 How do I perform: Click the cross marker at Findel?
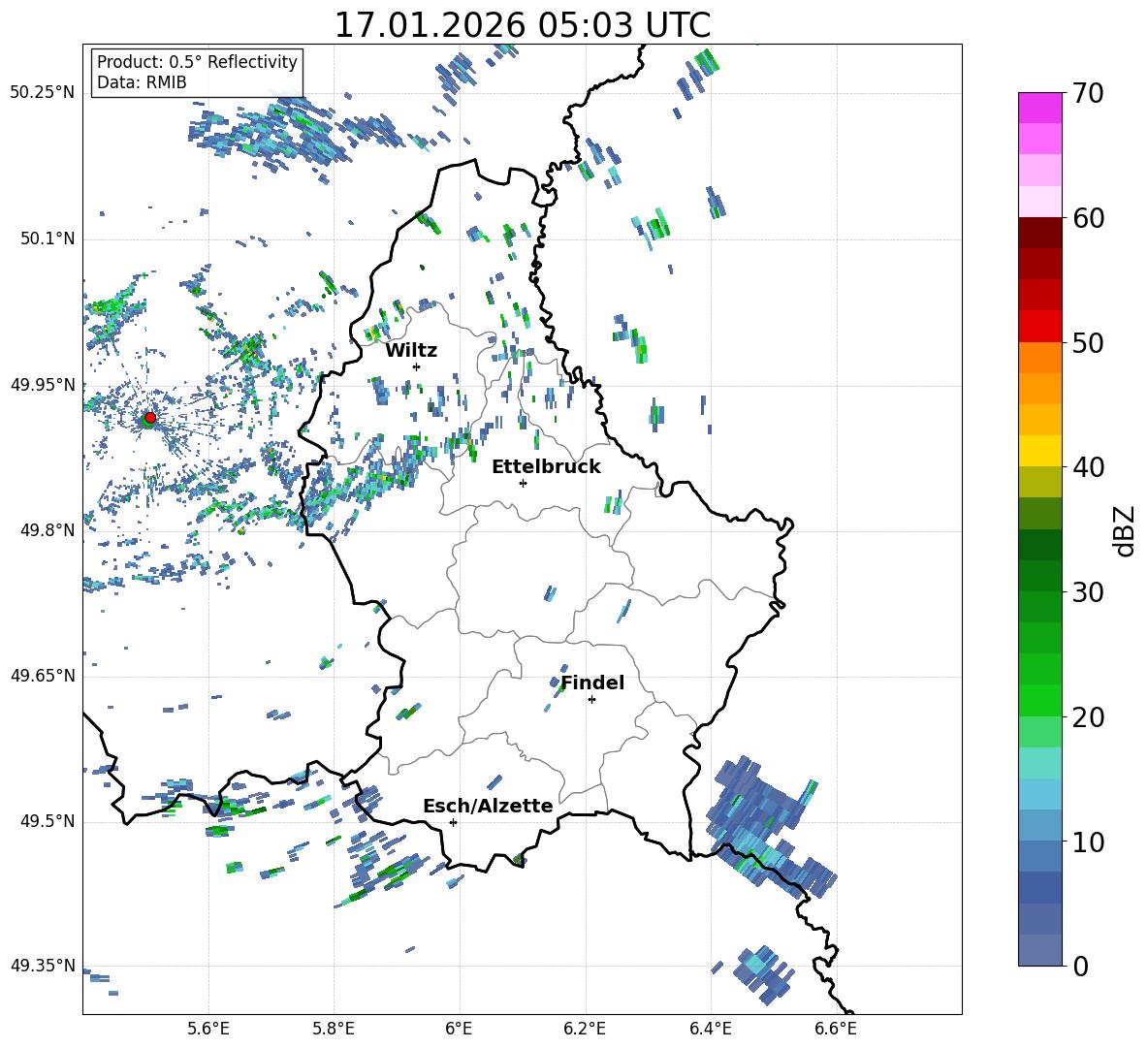tap(591, 700)
